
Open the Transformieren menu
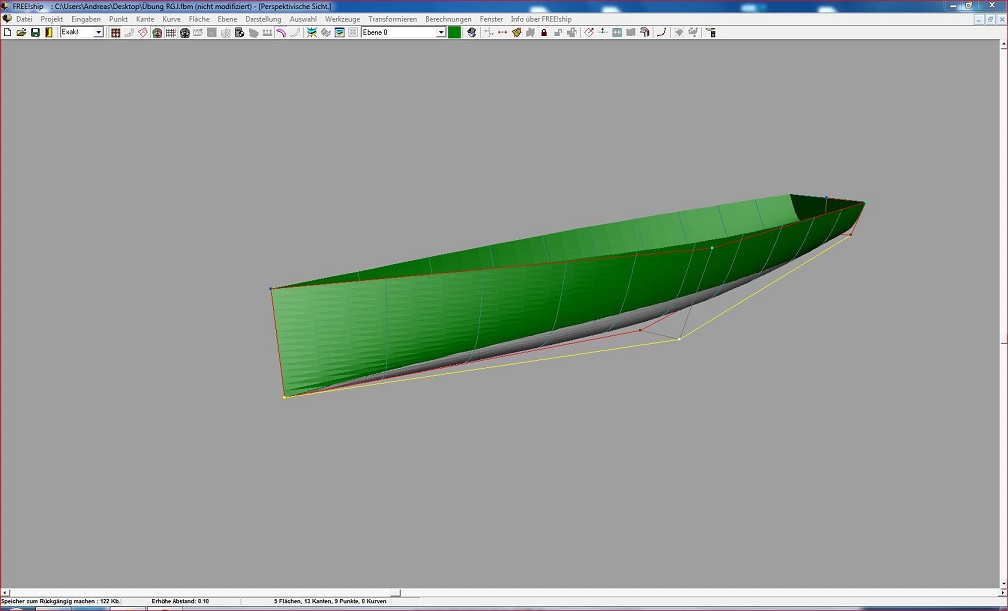pos(392,19)
